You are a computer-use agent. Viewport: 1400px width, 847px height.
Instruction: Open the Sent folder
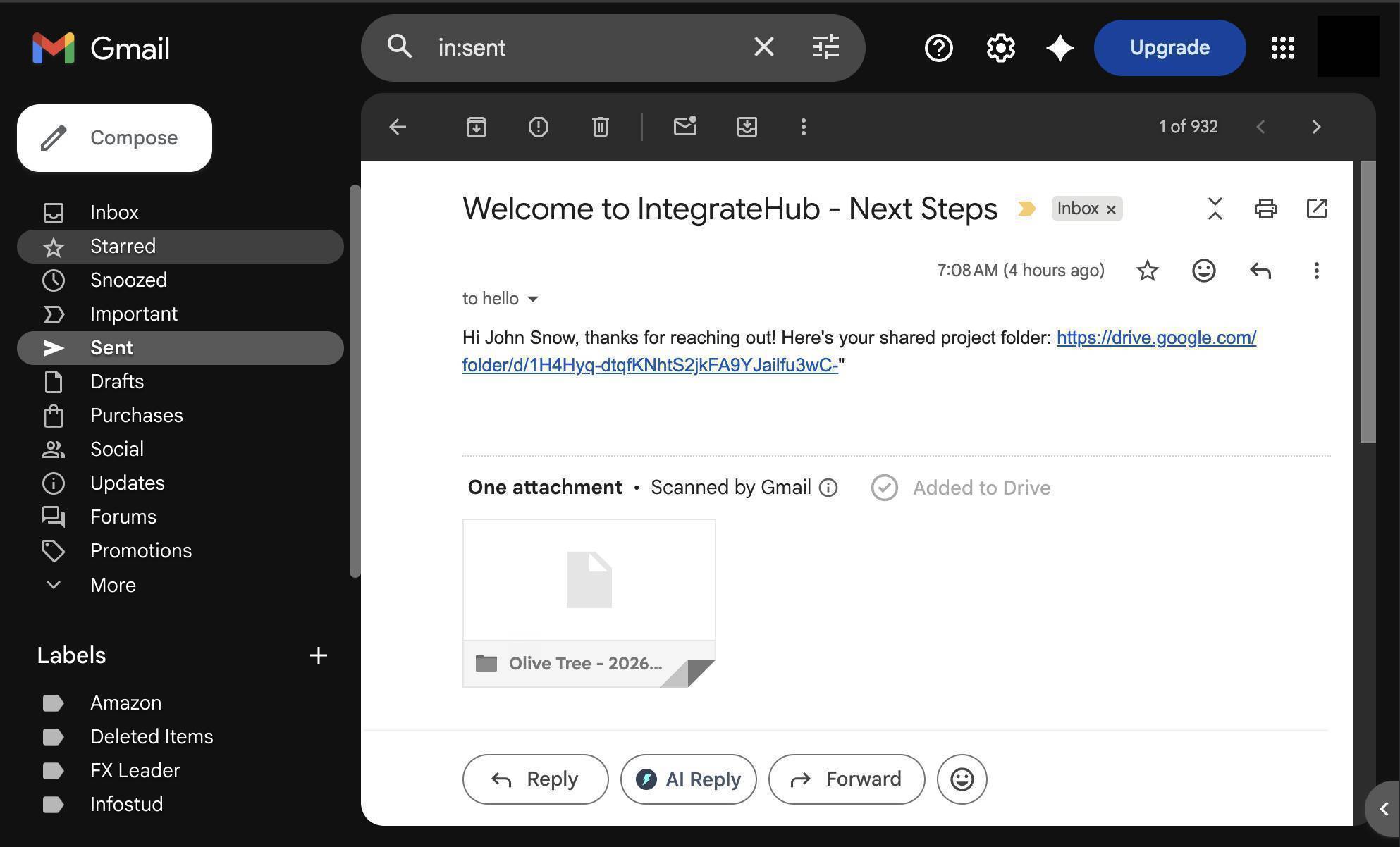[111, 347]
